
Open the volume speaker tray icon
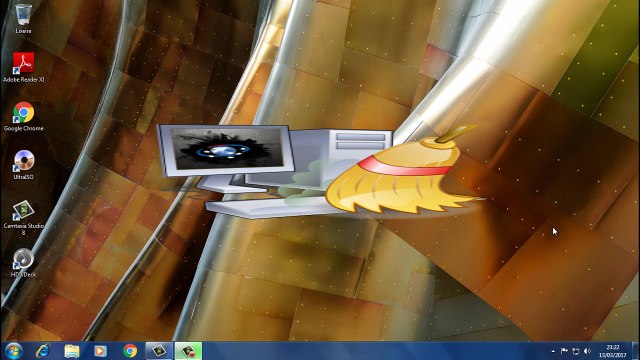tap(587, 351)
